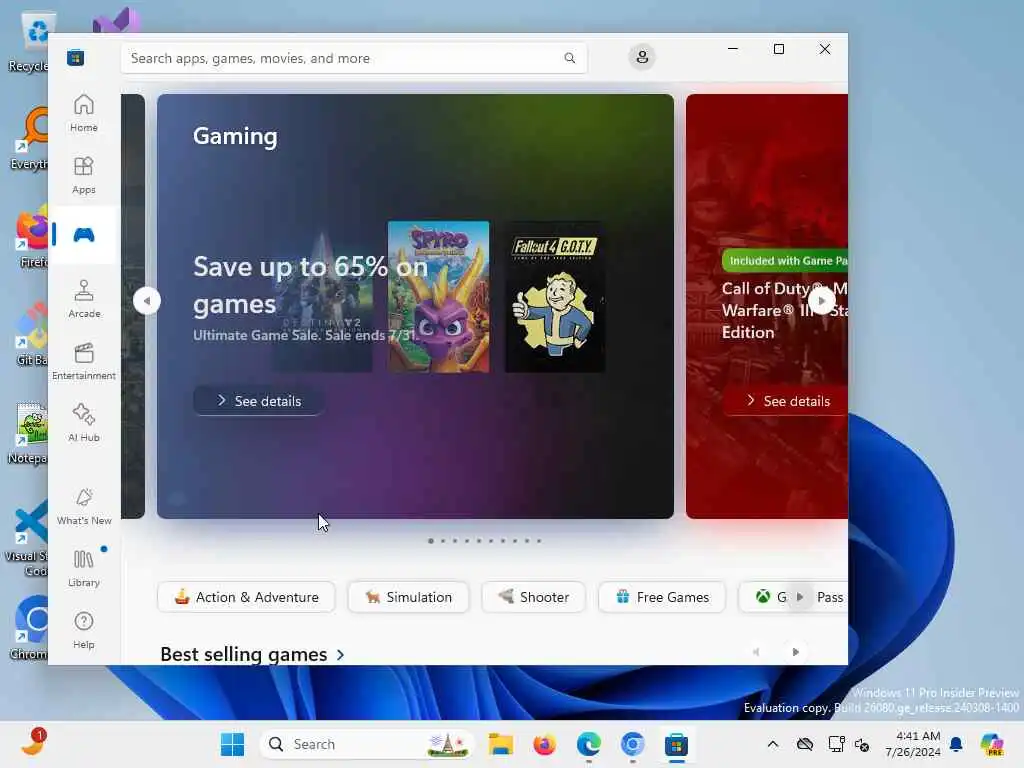Filter by Simulation category
Viewport: 1024px width, 768px height.
[x=408, y=597]
